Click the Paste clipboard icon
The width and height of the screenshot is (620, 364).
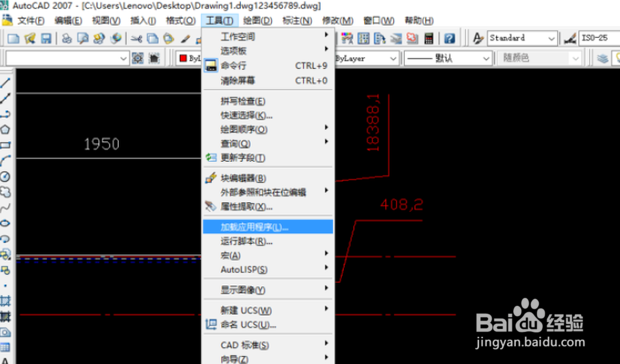[x=169, y=38]
